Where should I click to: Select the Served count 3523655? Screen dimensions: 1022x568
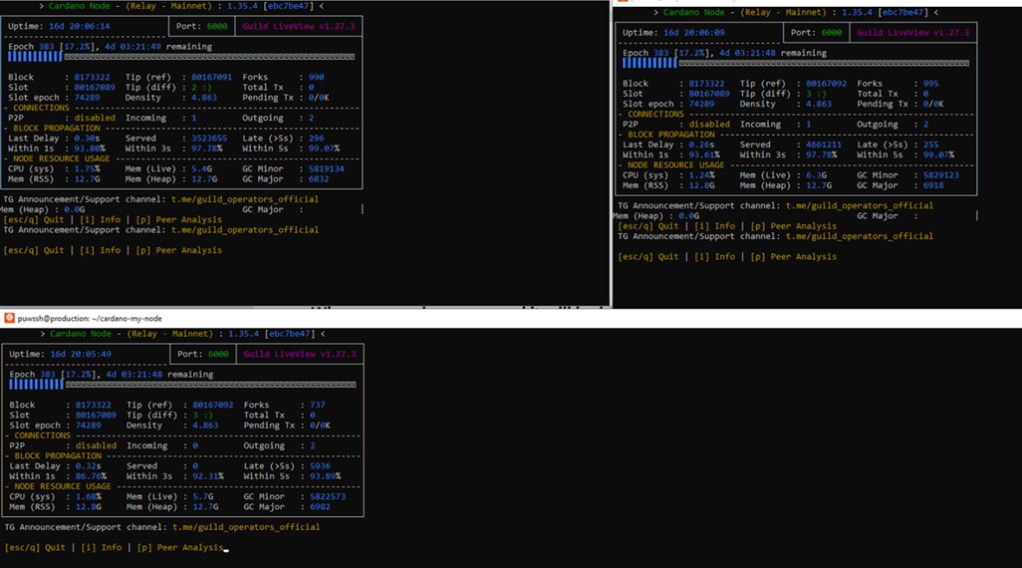pyautogui.click(x=203, y=138)
